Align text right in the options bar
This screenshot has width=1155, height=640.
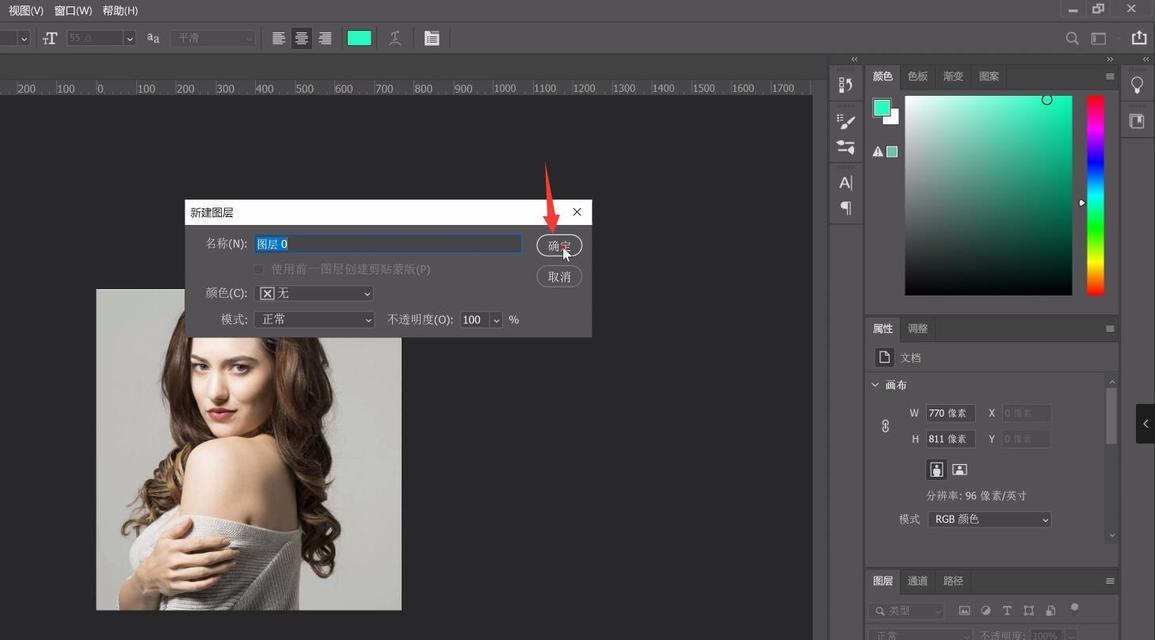pos(324,38)
